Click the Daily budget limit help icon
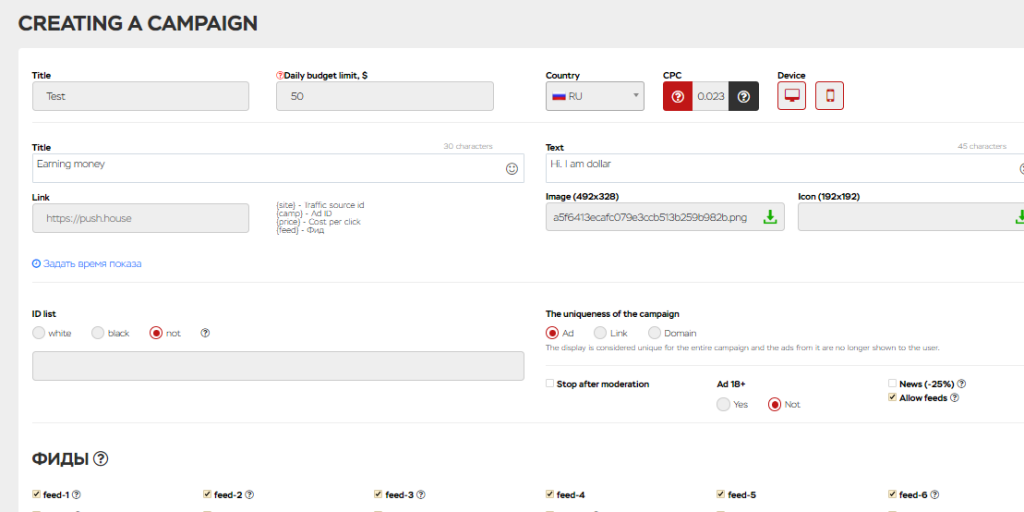The image size is (1024, 512). coord(280,76)
